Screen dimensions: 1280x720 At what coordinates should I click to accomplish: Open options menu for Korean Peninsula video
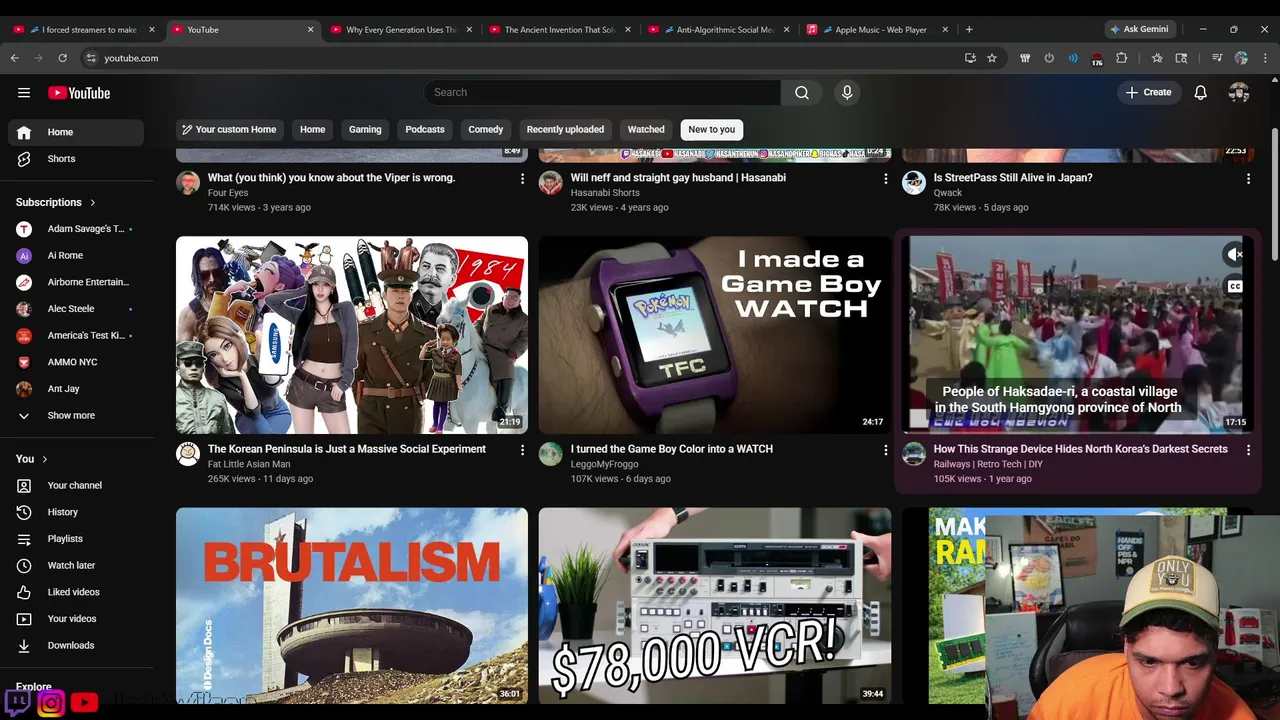point(522,450)
